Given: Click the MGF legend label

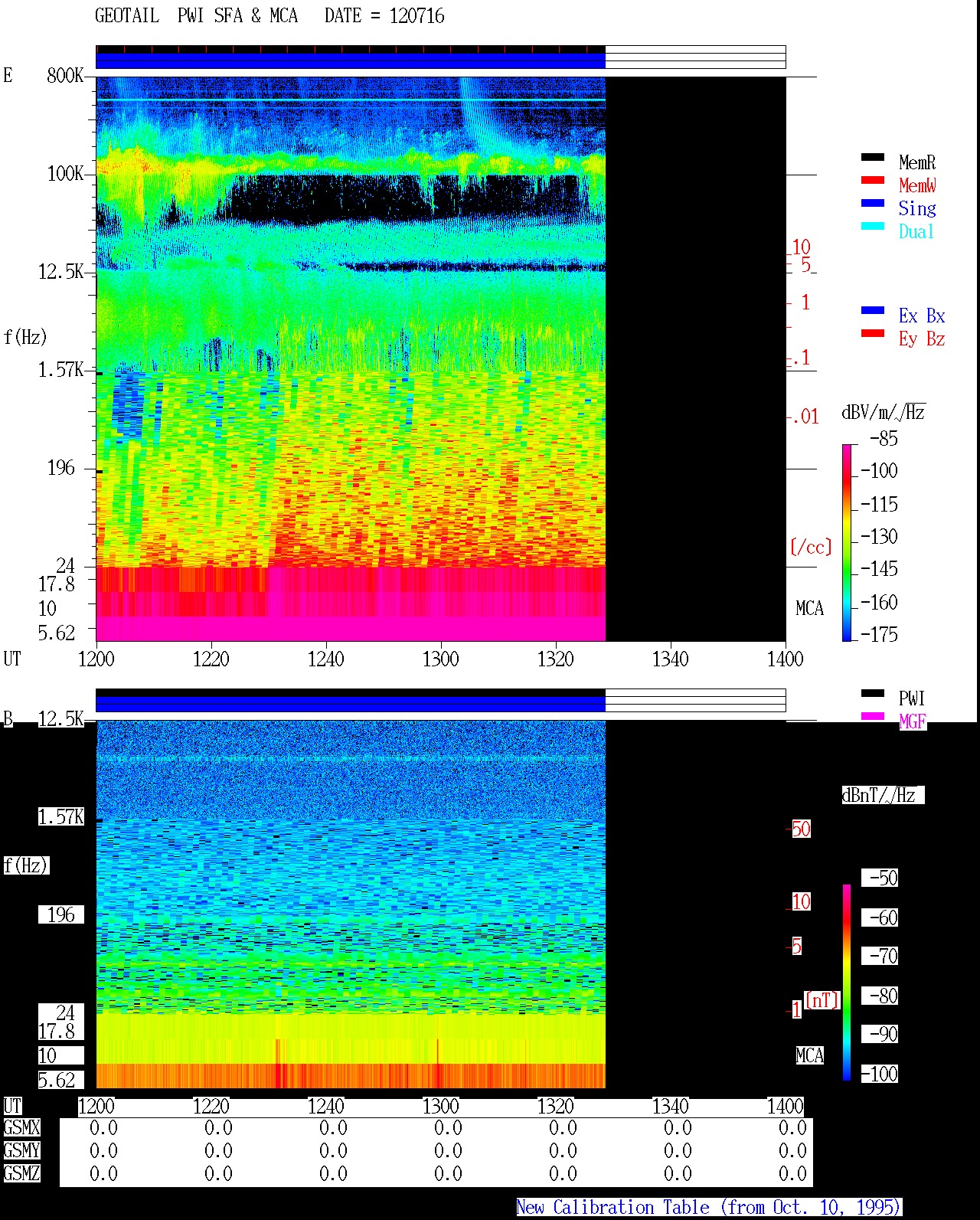Looking at the screenshot, I should pyautogui.click(x=913, y=721).
